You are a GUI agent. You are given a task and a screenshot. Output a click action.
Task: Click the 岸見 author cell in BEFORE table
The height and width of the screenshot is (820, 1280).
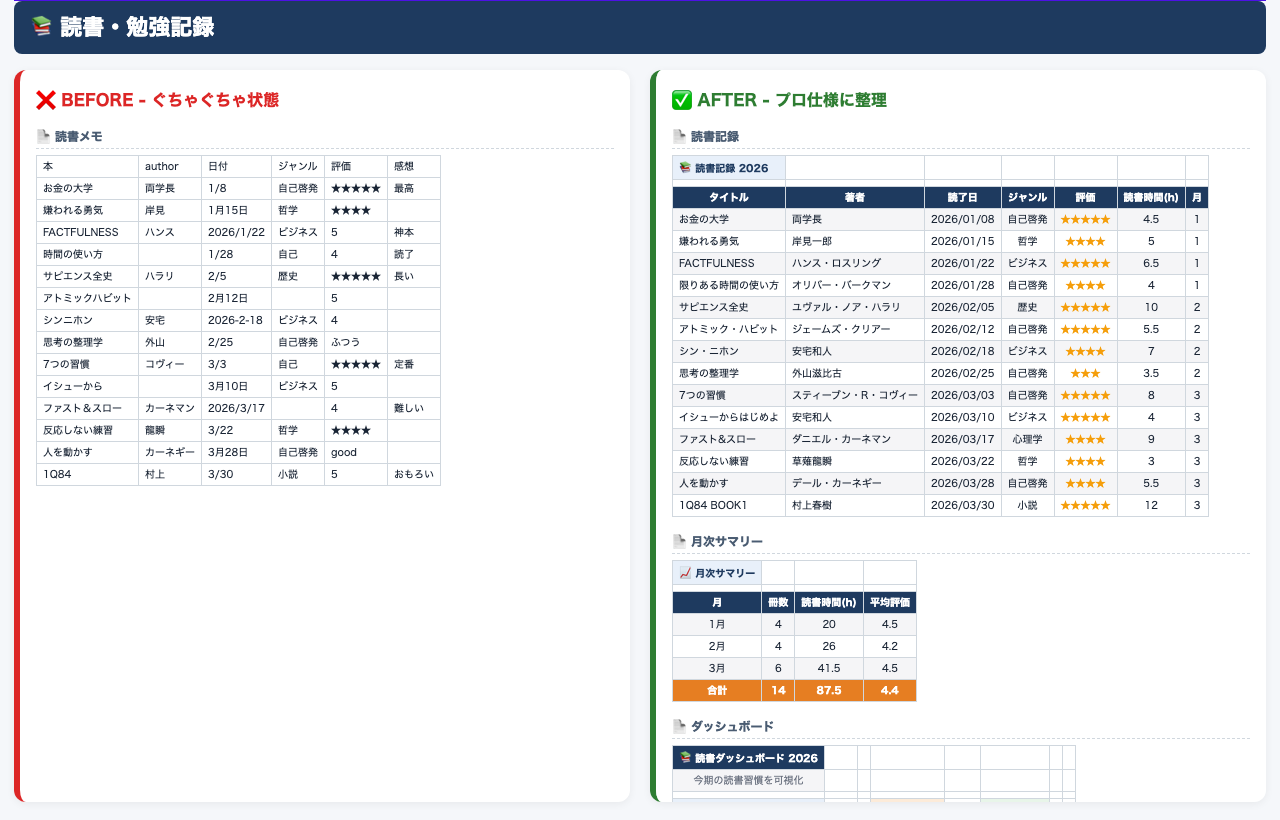(170, 210)
